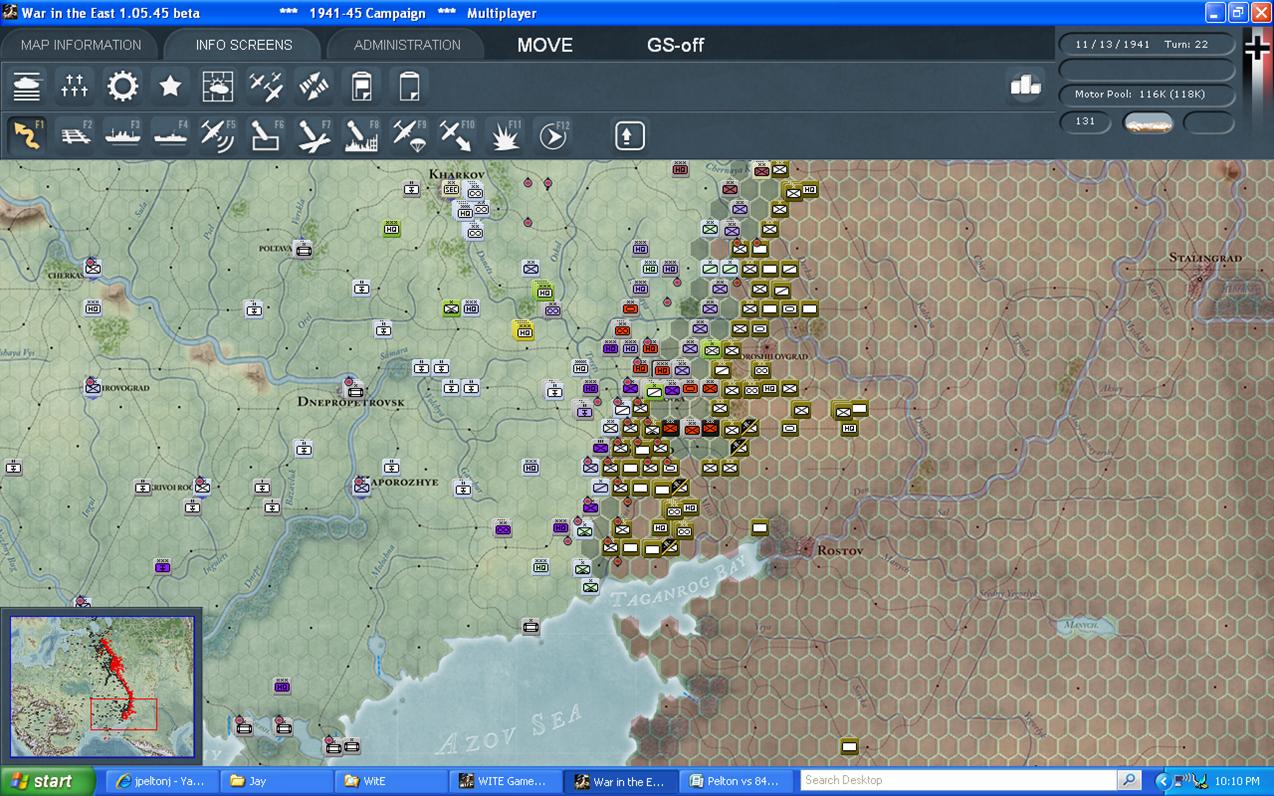Select the F9 Air Transport mode icon

click(x=409, y=135)
